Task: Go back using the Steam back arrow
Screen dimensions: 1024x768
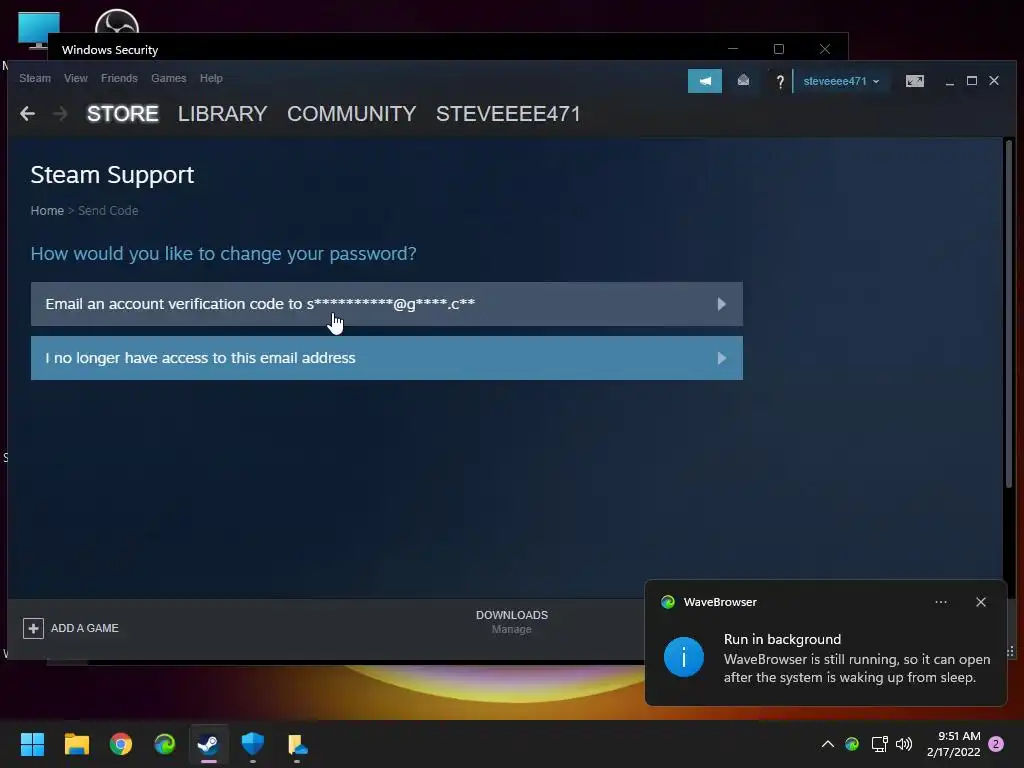Action: [x=27, y=114]
